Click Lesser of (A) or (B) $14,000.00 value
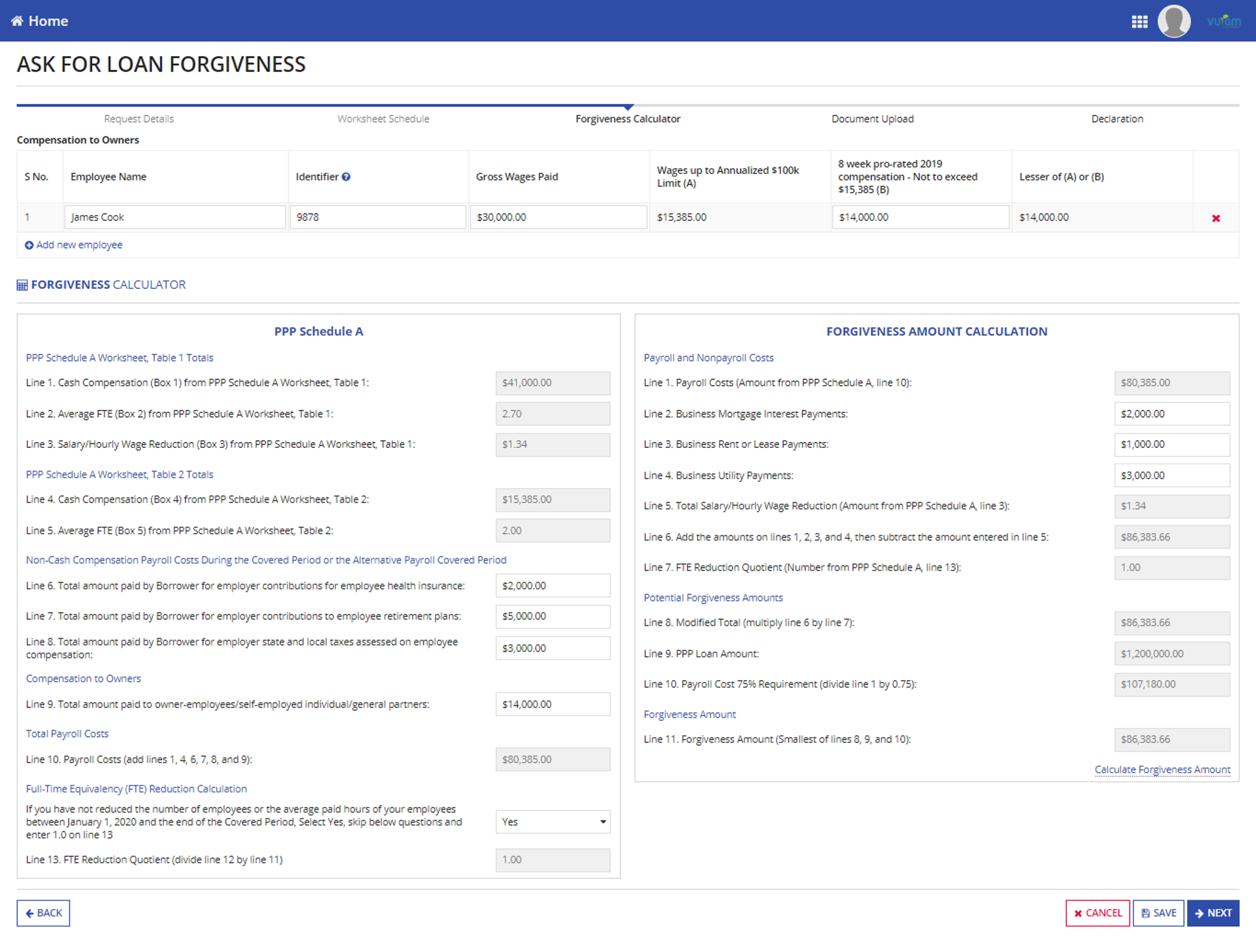Image resolution: width=1256 pixels, height=952 pixels. [x=1044, y=217]
